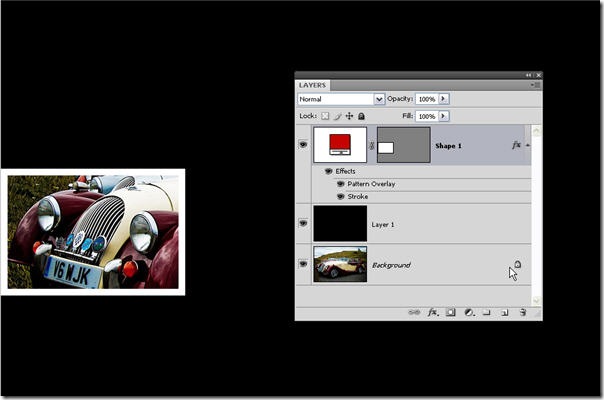604x400 pixels.
Task: Hide the Background layer
Action: point(303,264)
